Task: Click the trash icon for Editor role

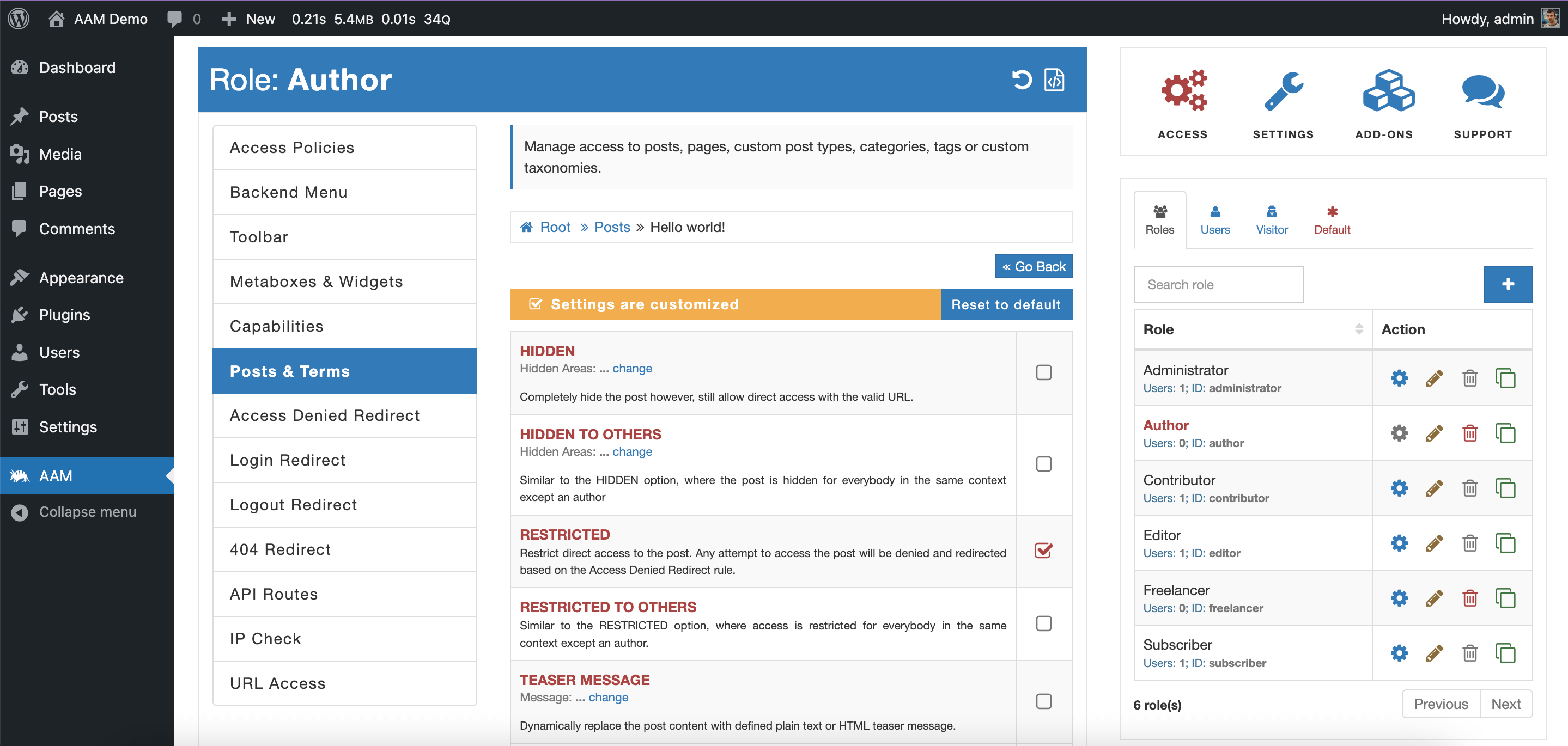Action: tap(1469, 543)
